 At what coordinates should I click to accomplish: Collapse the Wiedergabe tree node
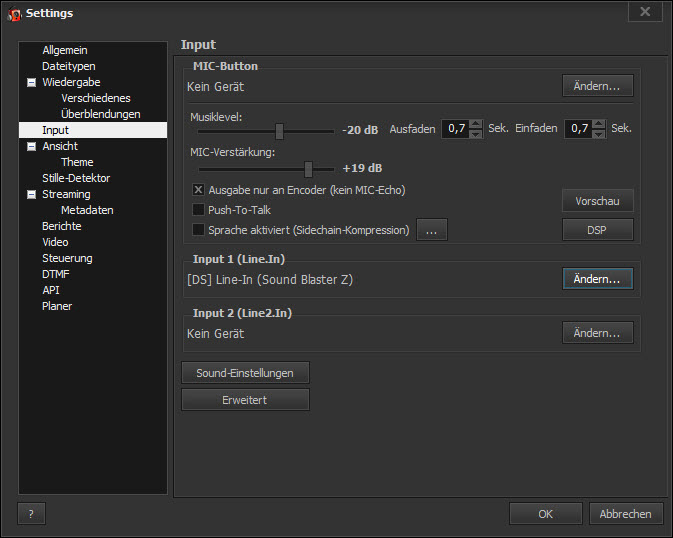[x=31, y=82]
